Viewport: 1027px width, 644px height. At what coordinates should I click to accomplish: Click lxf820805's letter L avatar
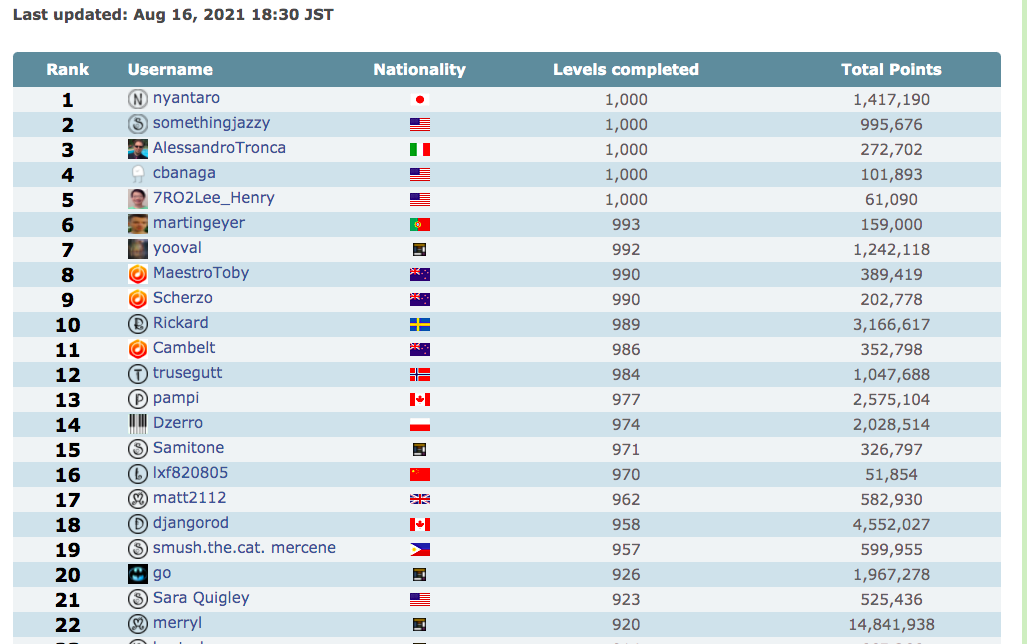click(x=138, y=474)
